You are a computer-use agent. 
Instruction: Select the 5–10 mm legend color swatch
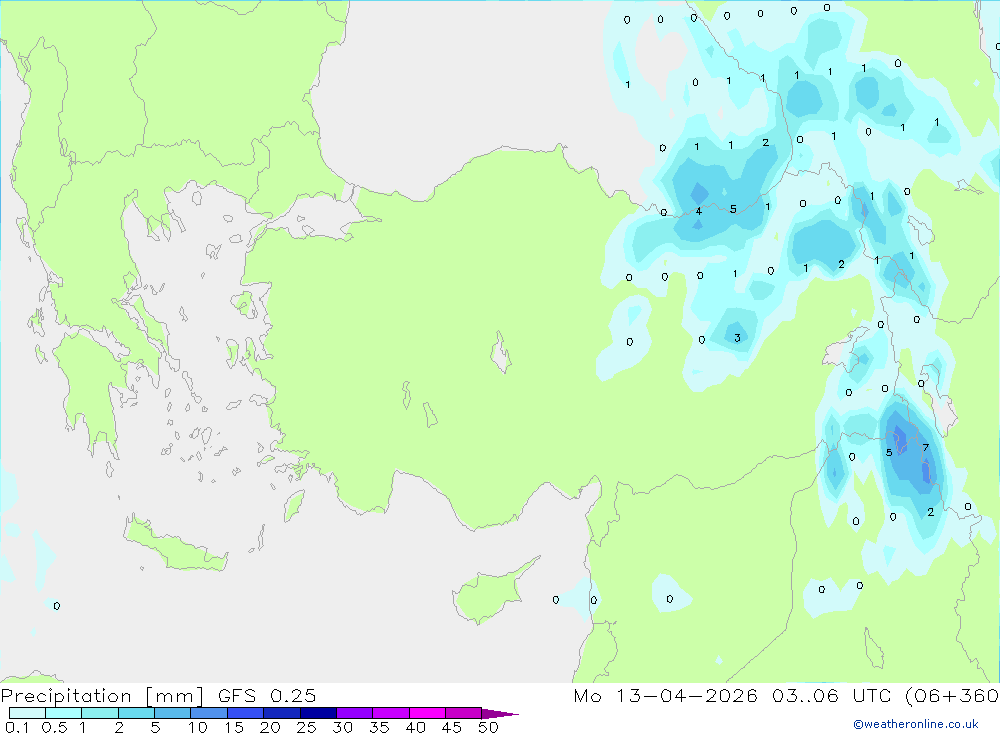point(173,713)
